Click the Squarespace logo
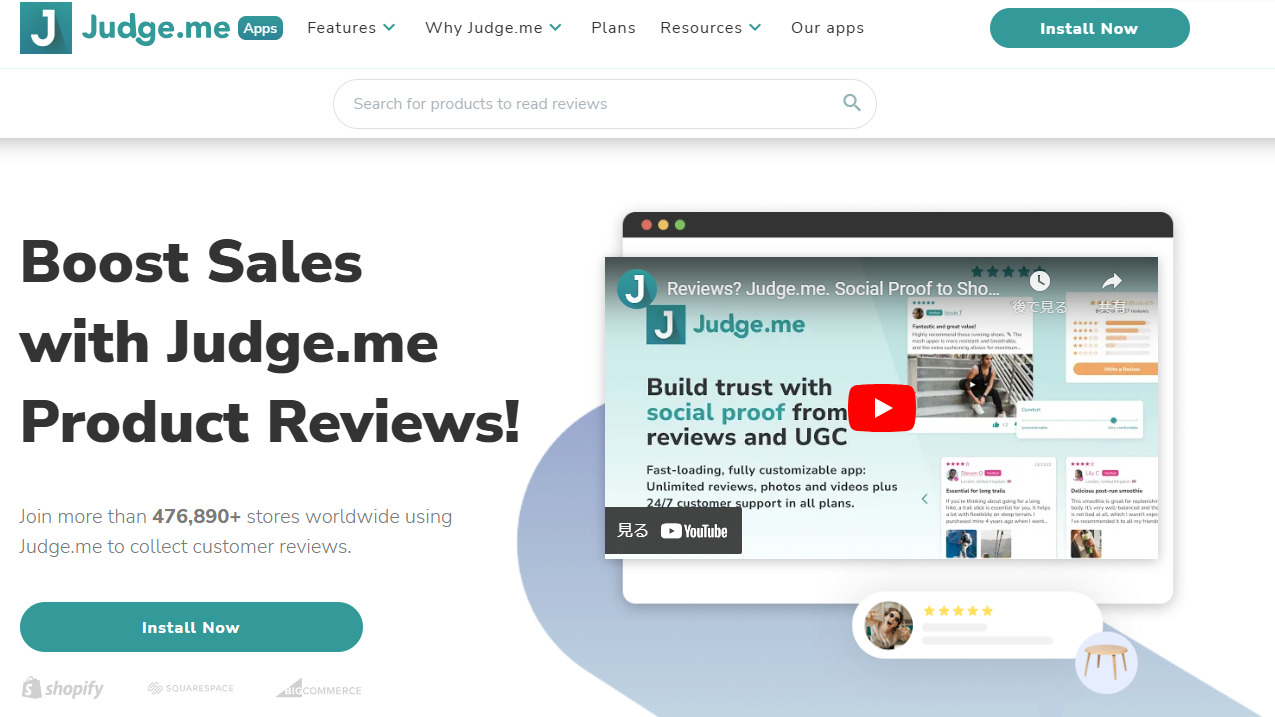This screenshot has width=1275, height=717. (x=190, y=688)
